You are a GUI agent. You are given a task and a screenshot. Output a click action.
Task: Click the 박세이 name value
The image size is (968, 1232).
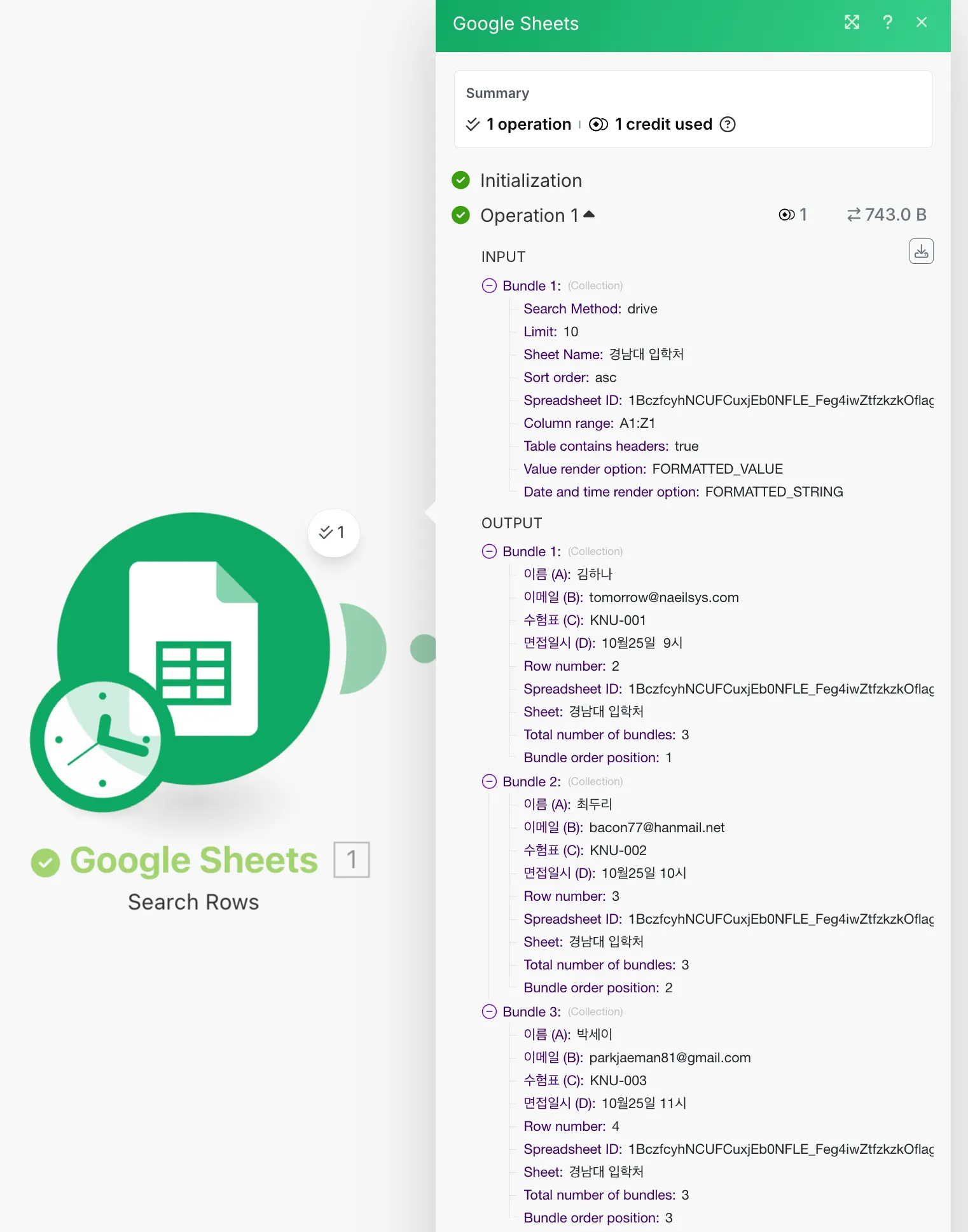pyautogui.click(x=594, y=1035)
